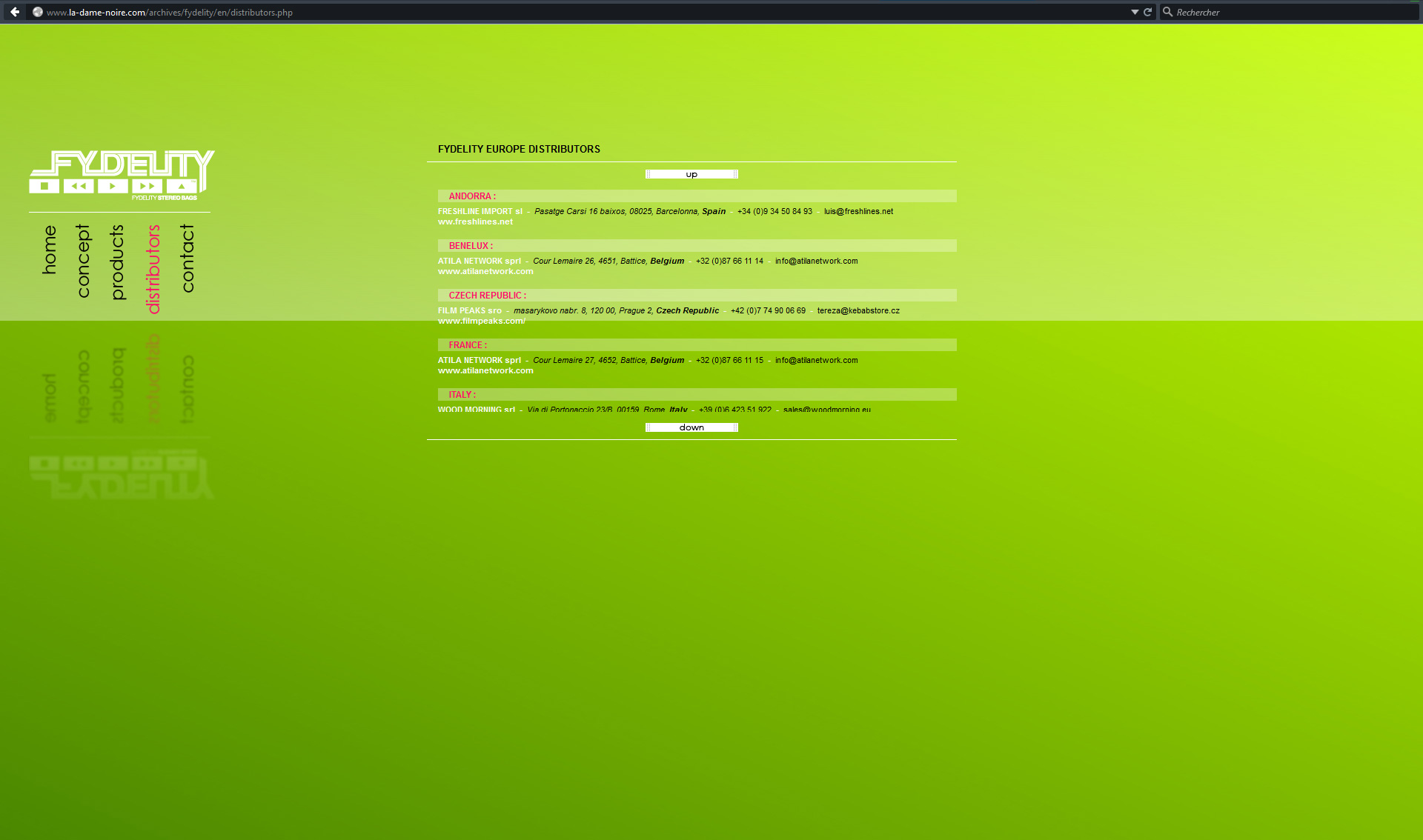Click the info@atilanetwork.com email under Benelux
The image size is (1423, 840).
(x=816, y=261)
